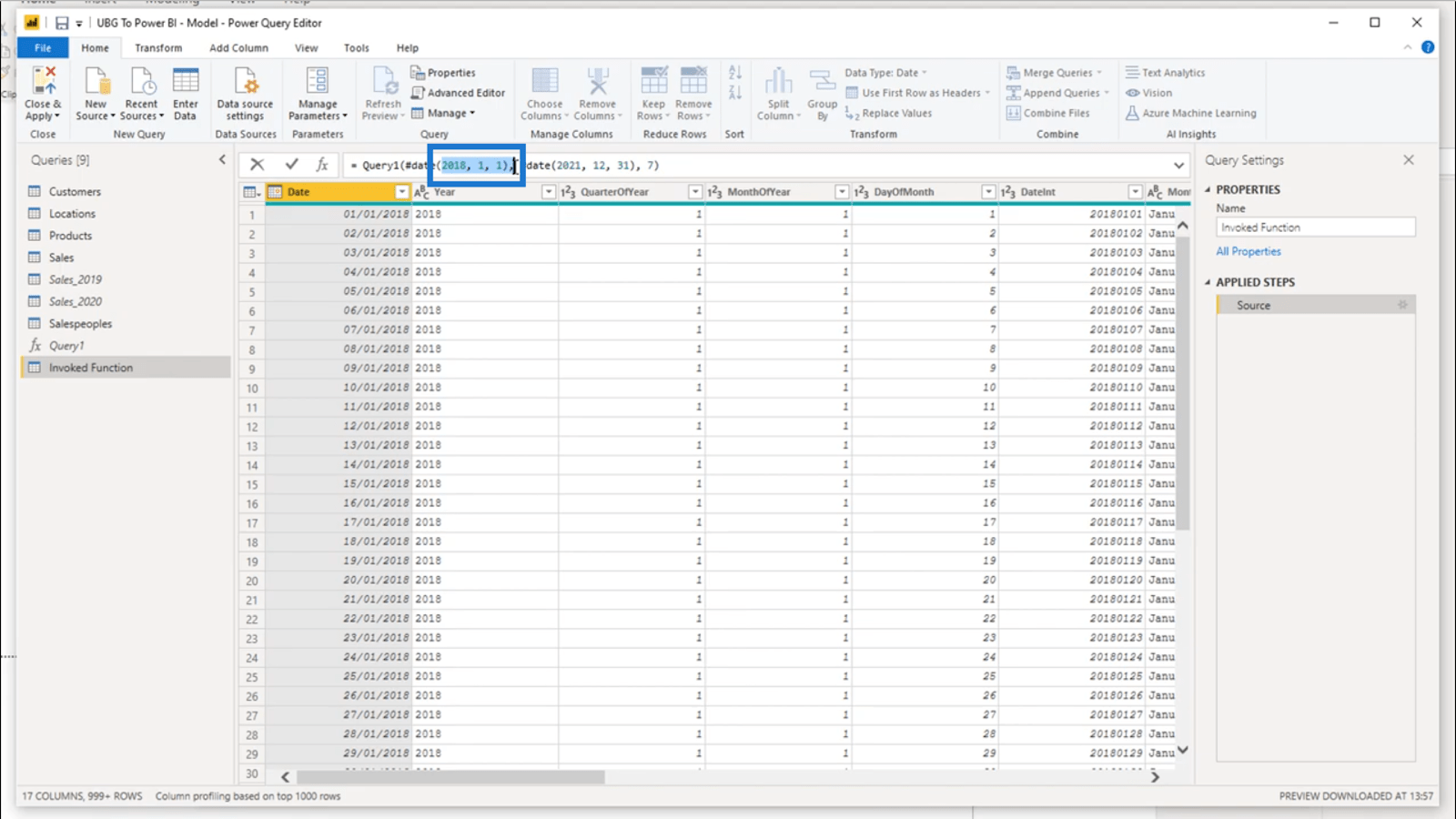Open the Advanced Editor
Screen dimensions: 1456x819
click(458, 93)
